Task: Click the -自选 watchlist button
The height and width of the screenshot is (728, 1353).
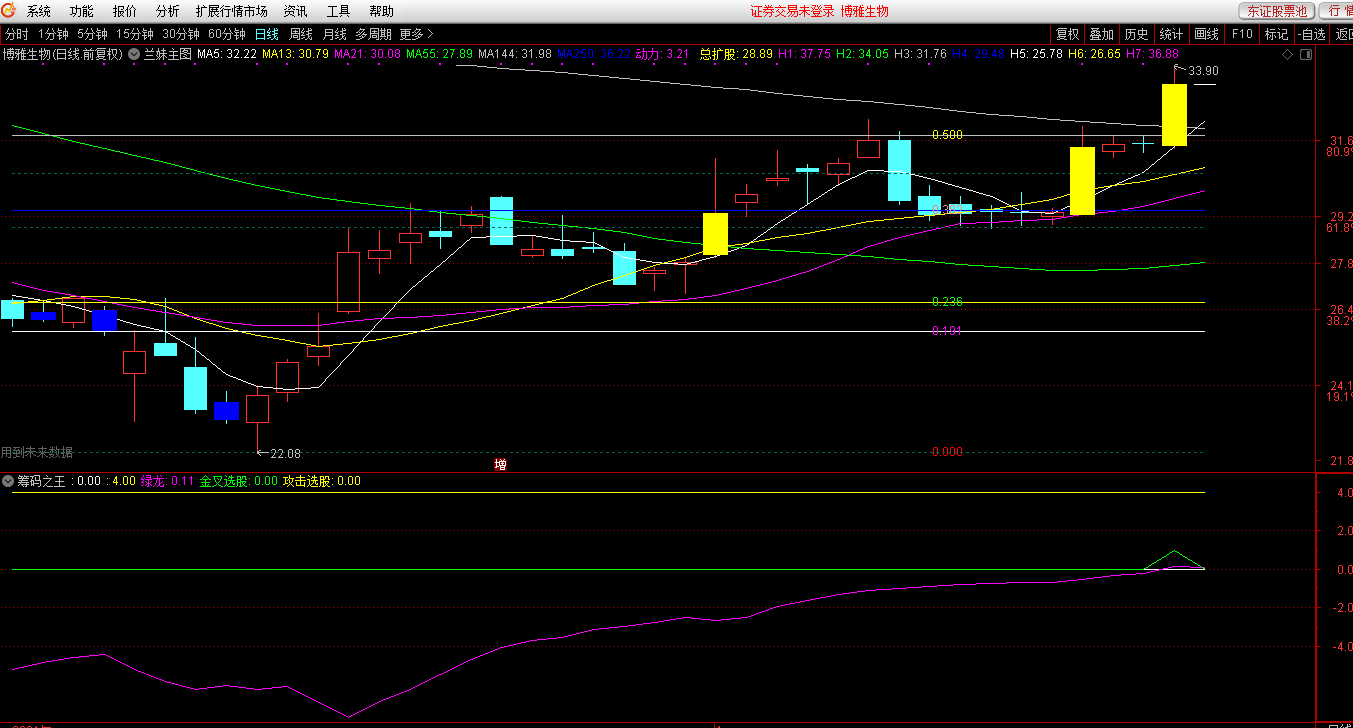Action: [x=1312, y=34]
